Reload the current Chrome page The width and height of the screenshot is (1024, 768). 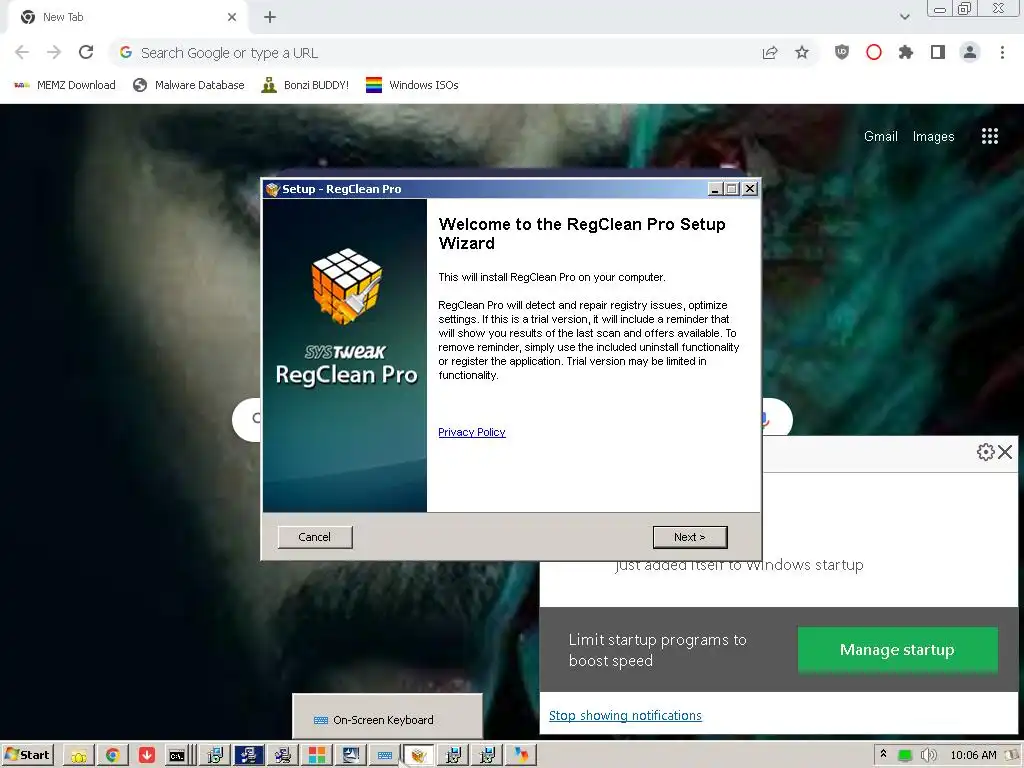pos(86,52)
